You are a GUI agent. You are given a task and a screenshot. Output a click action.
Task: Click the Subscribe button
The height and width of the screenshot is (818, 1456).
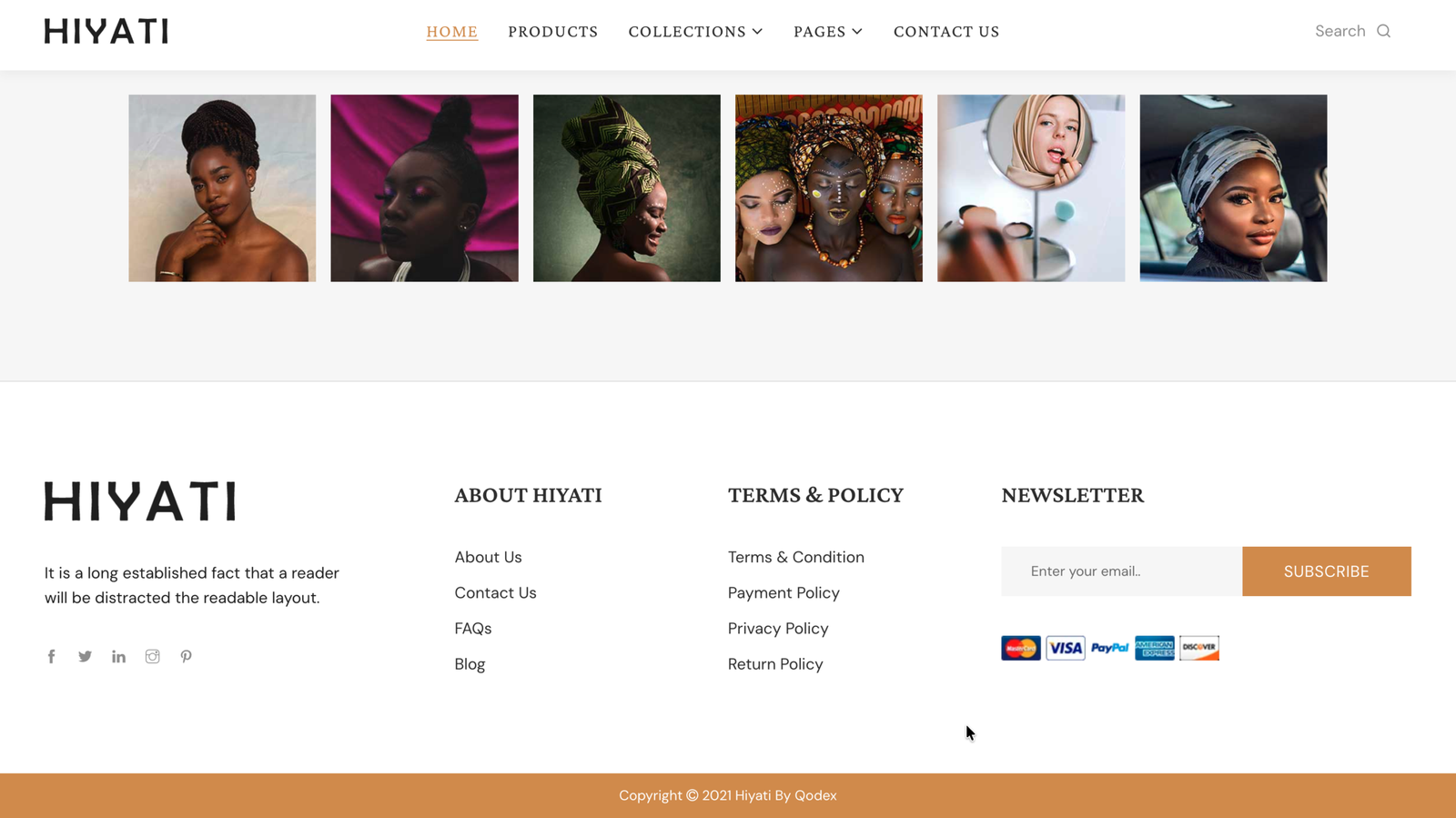point(1326,571)
